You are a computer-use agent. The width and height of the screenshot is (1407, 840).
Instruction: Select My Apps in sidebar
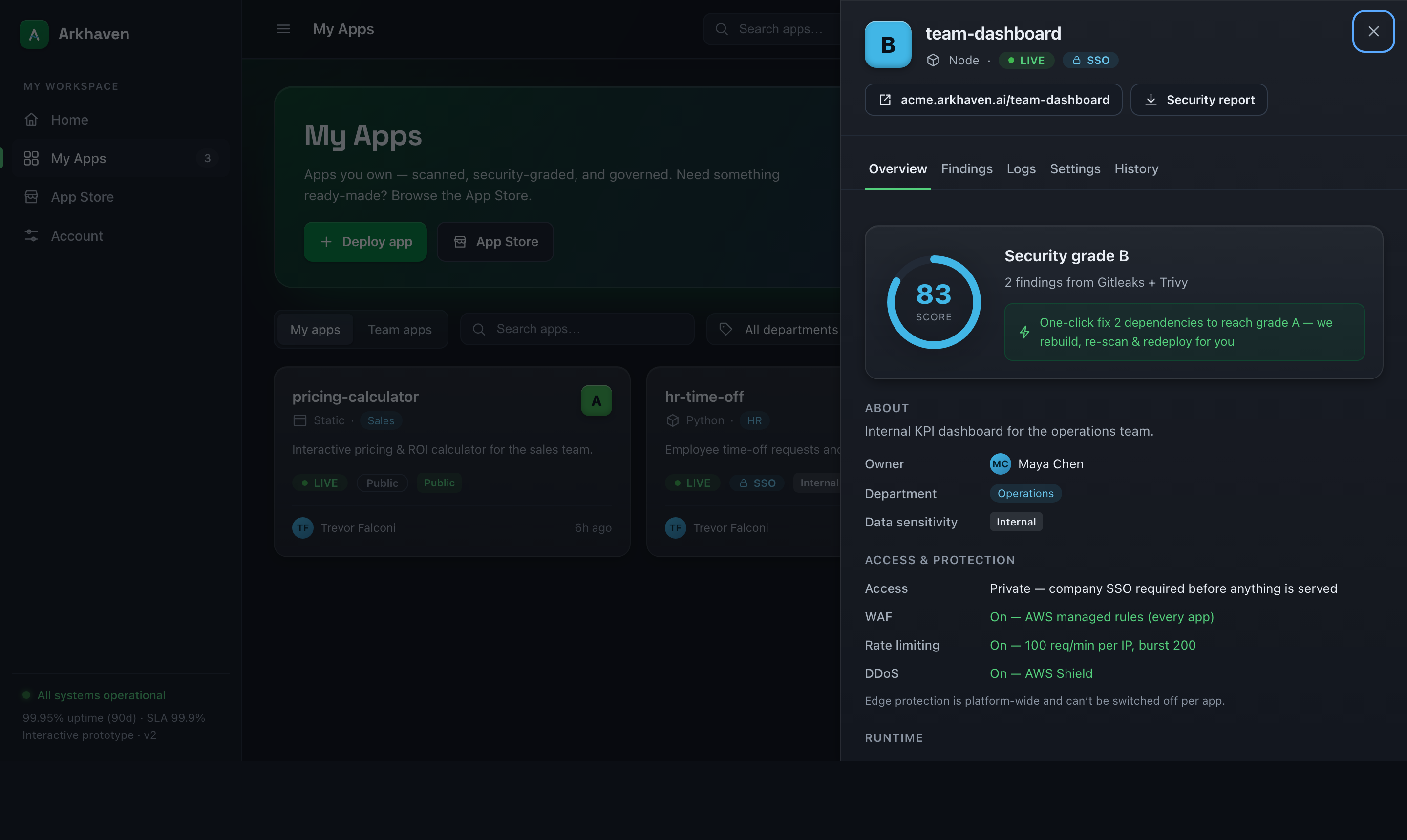[120, 159]
